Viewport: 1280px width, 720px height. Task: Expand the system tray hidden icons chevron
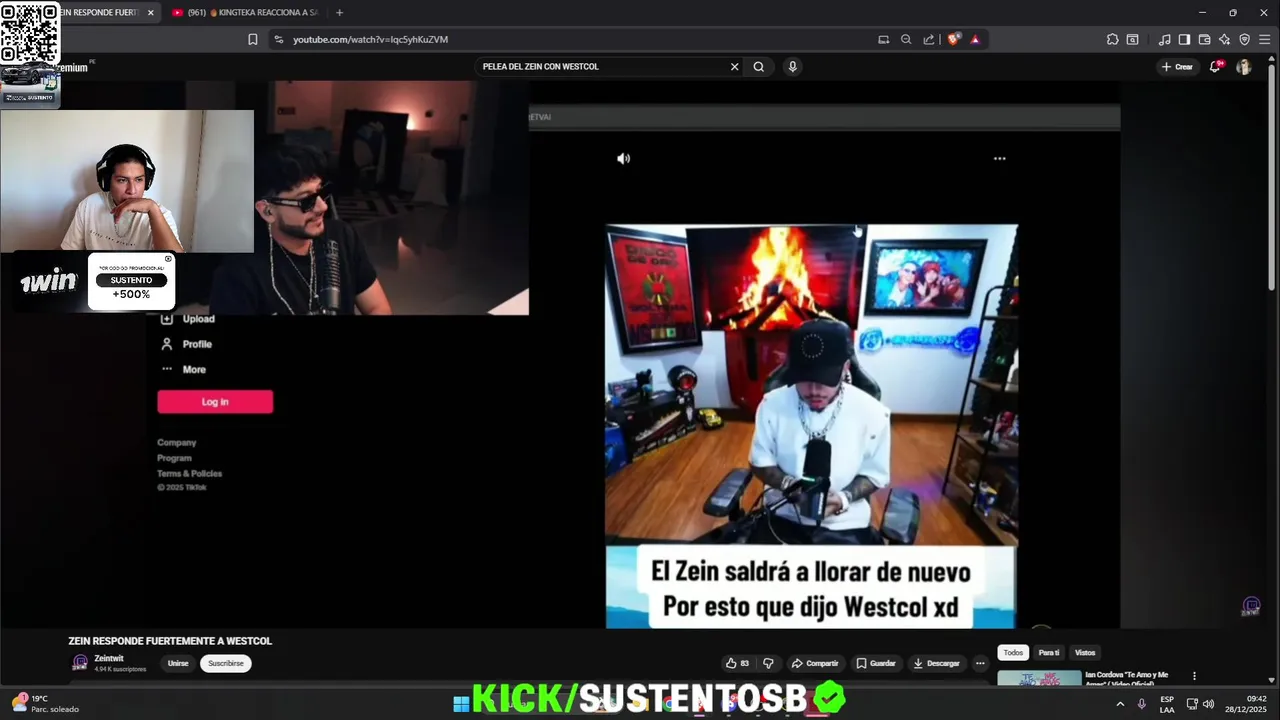point(1119,704)
